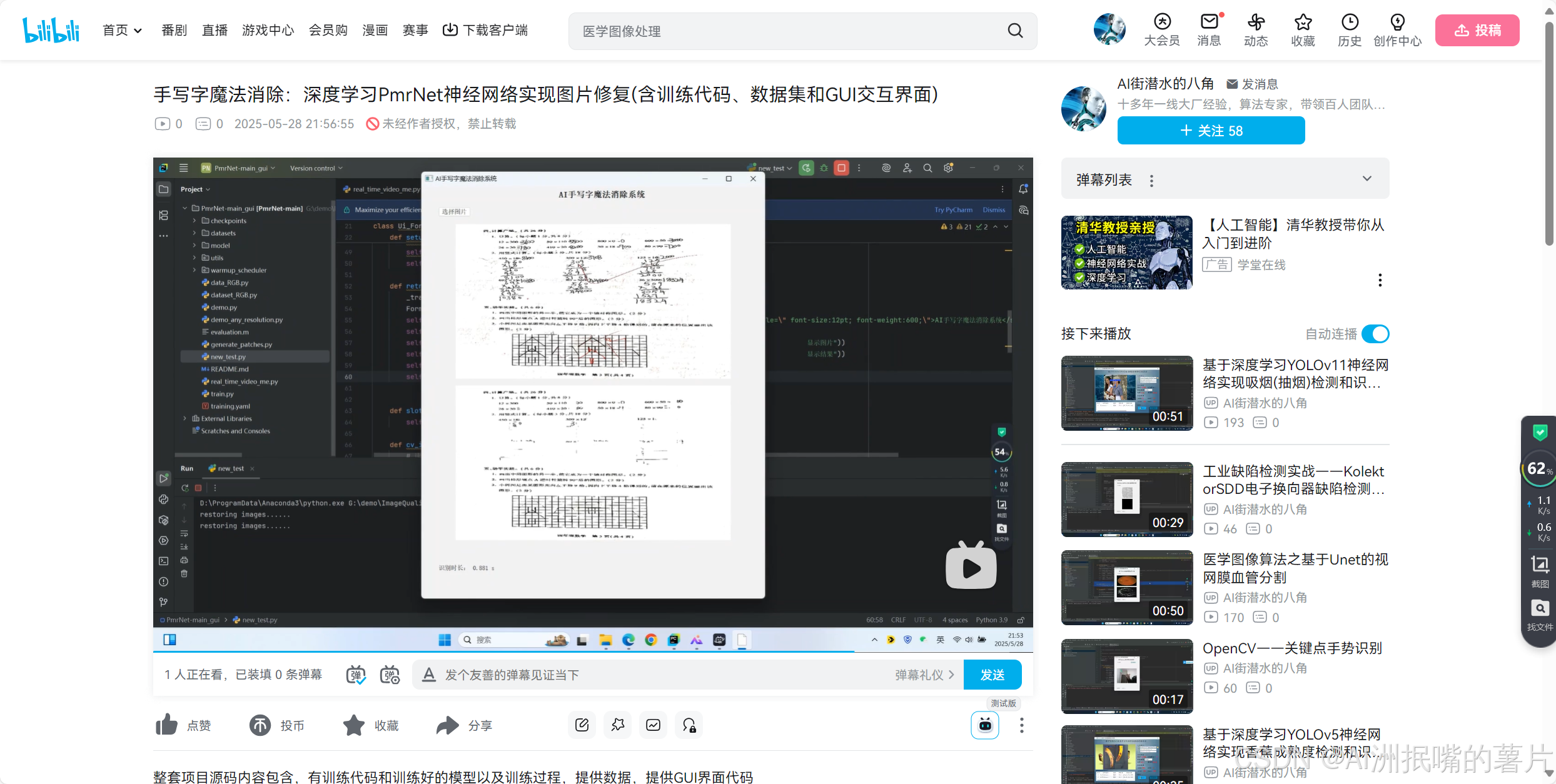
Task: Toggle the auto-play (自动连播) switch
Action: coord(1375,334)
